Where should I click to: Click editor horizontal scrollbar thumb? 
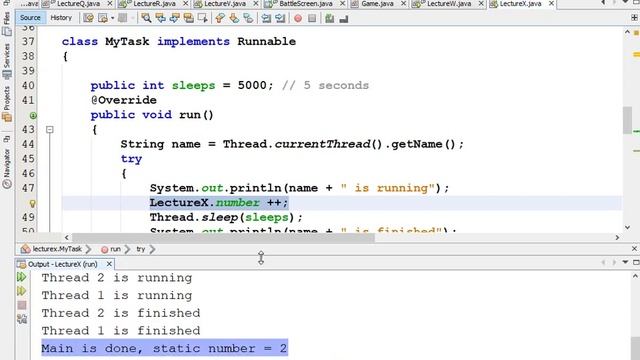pyautogui.click(x=223, y=237)
